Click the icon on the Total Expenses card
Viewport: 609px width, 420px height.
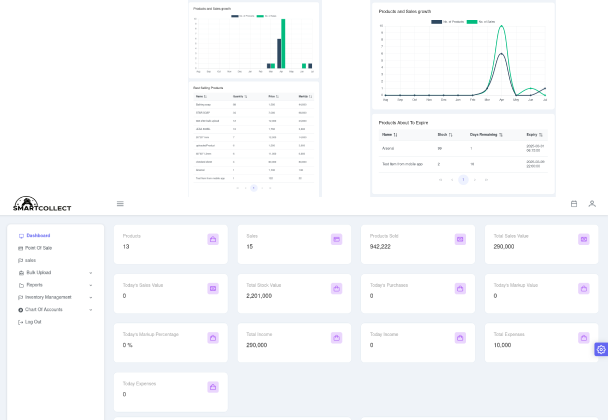pos(584,338)
